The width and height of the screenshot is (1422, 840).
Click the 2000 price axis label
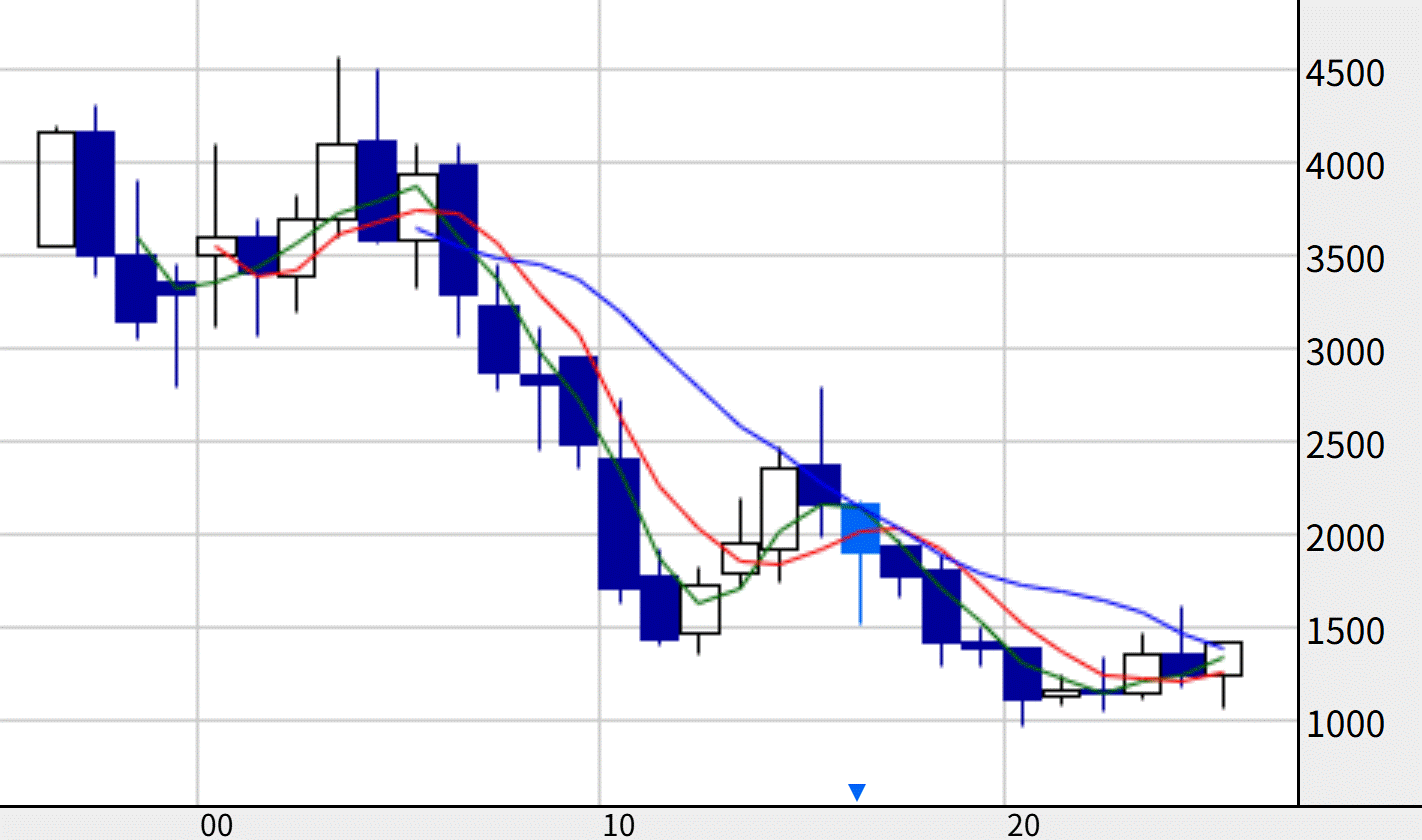[1345, 539]
